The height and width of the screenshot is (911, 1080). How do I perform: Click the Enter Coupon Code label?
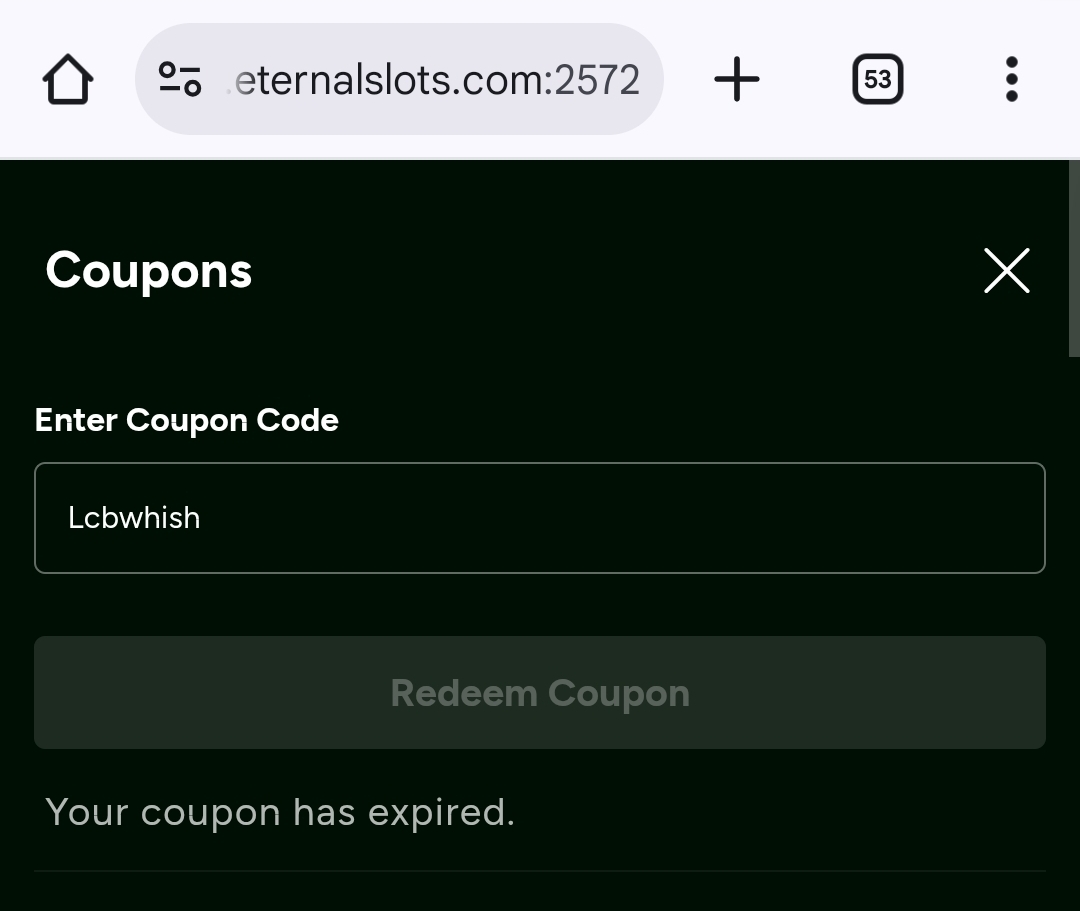click(187, 420)
